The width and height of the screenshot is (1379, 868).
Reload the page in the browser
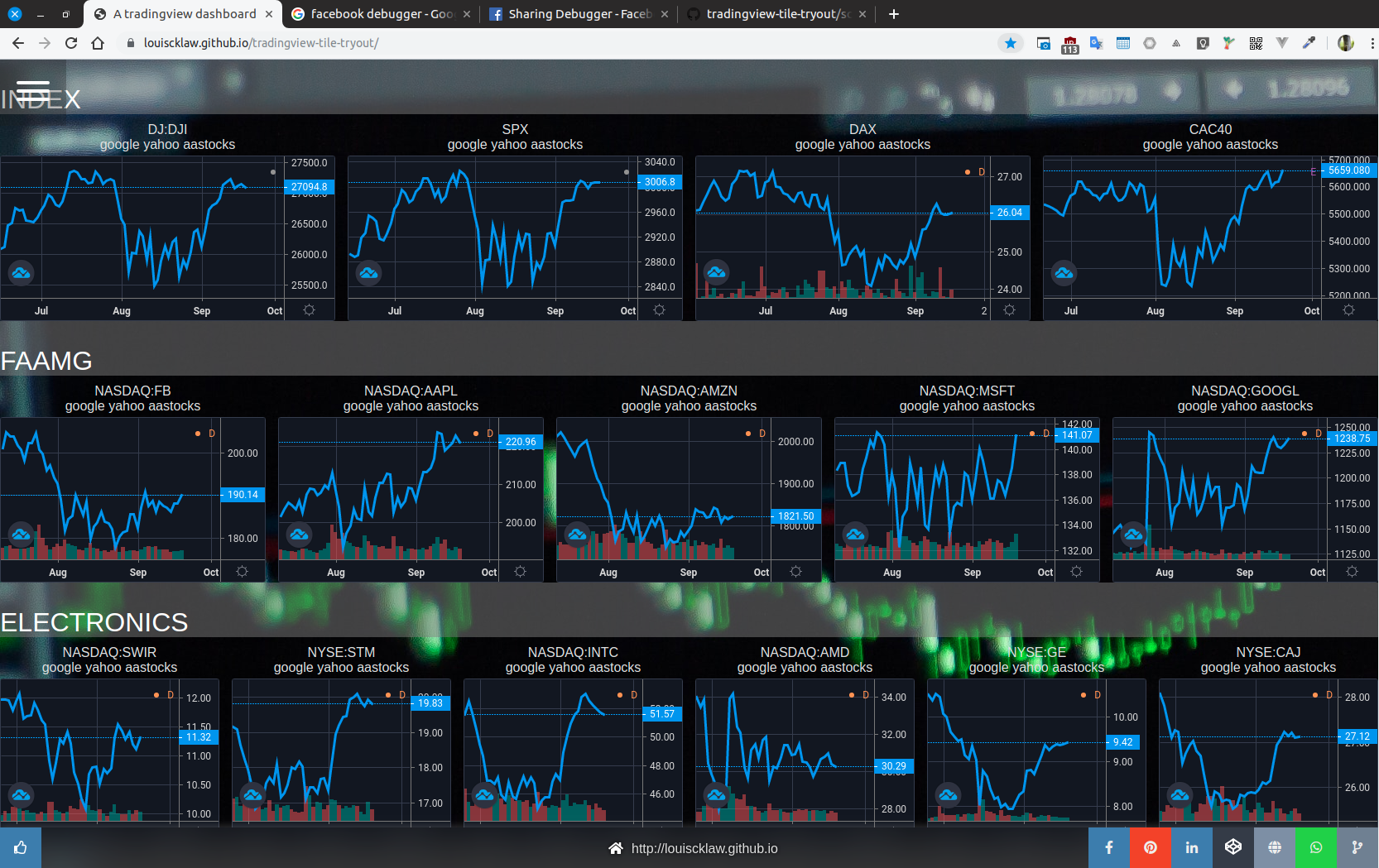[71, 43]
